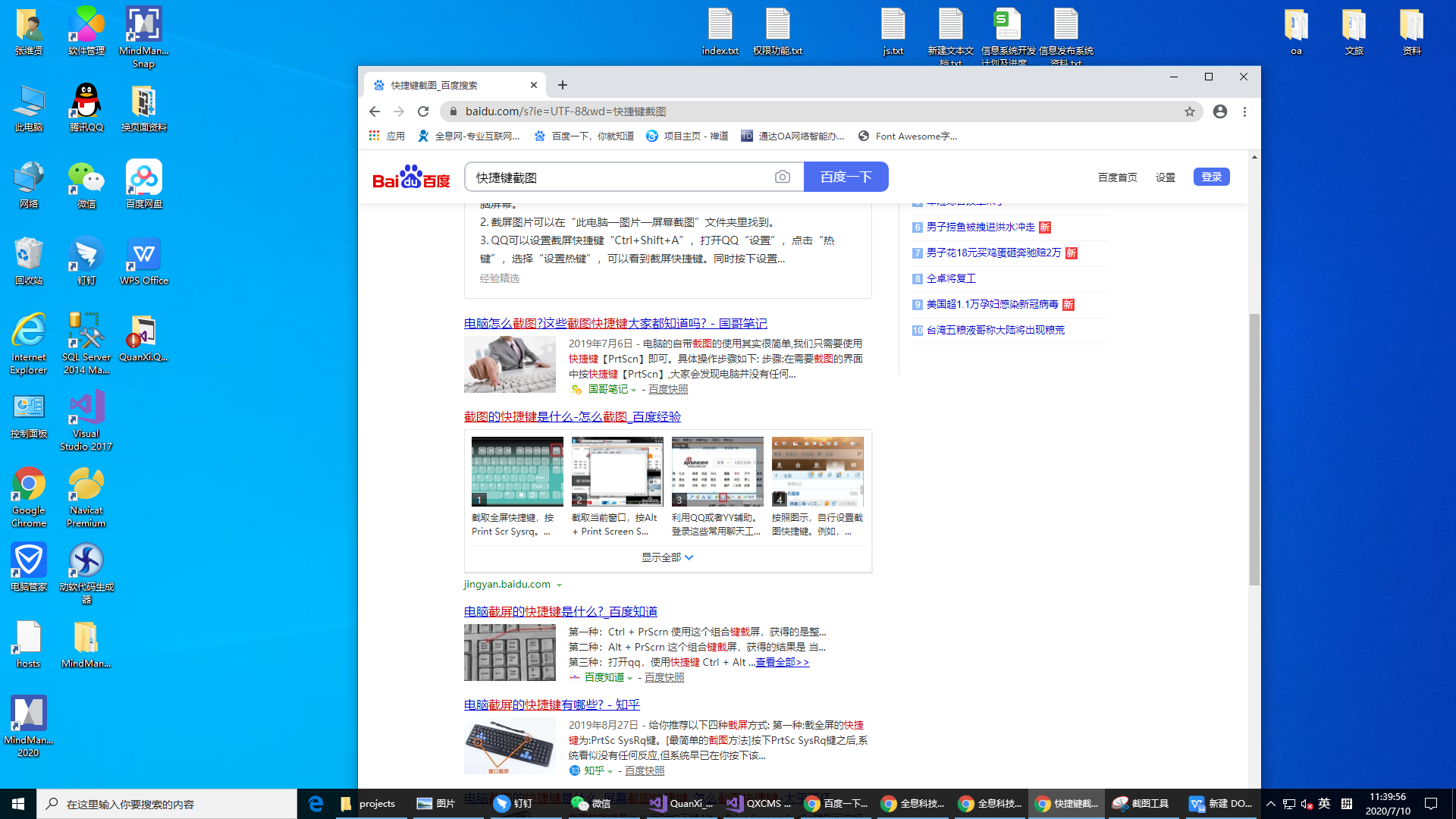Select the Google Chrome desktop icon
Viewport: 1456px width, 819px height.
coord(29,497)
